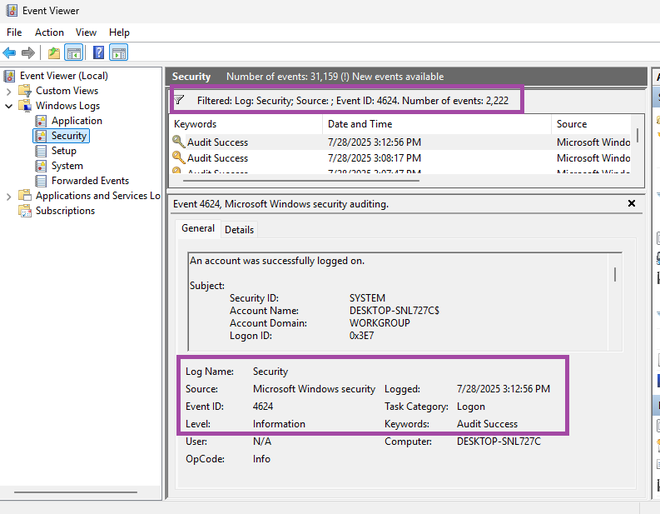
Task: Click the Logged date 7/28/2025 3:12:56 PM
Action: (503, 389)
